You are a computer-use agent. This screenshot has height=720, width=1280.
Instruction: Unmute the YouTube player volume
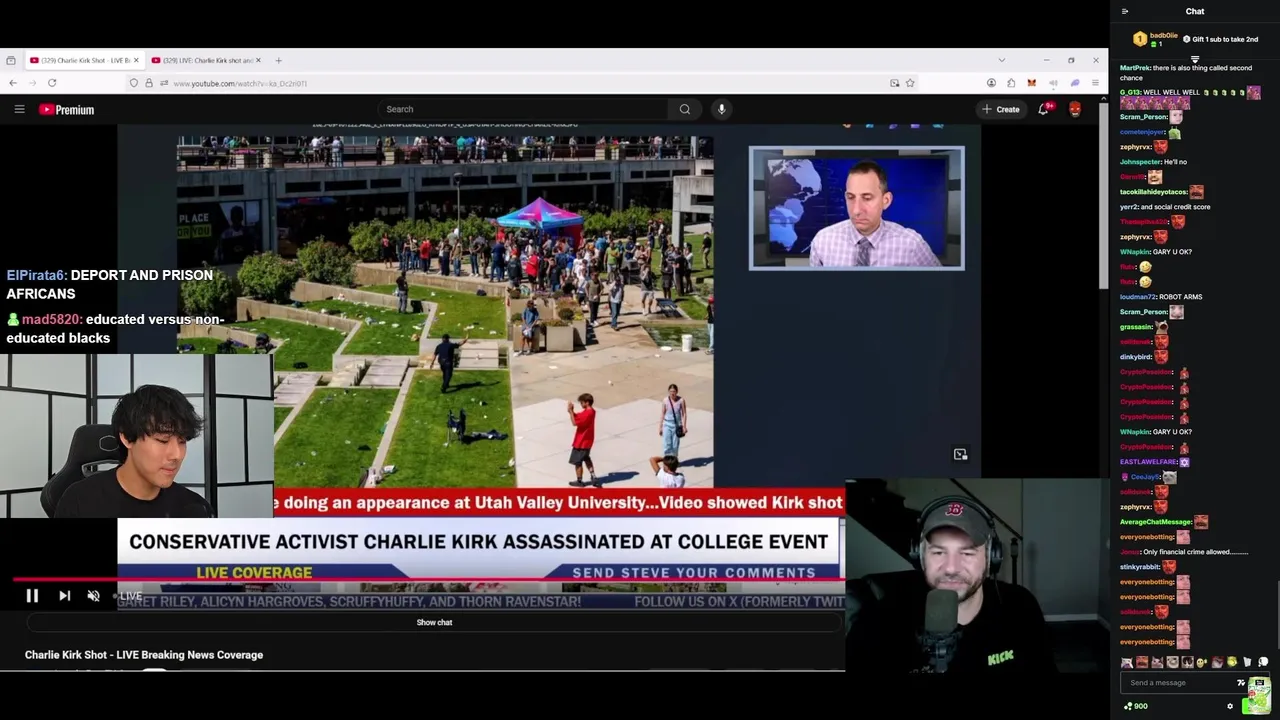[x=93, y=596]
